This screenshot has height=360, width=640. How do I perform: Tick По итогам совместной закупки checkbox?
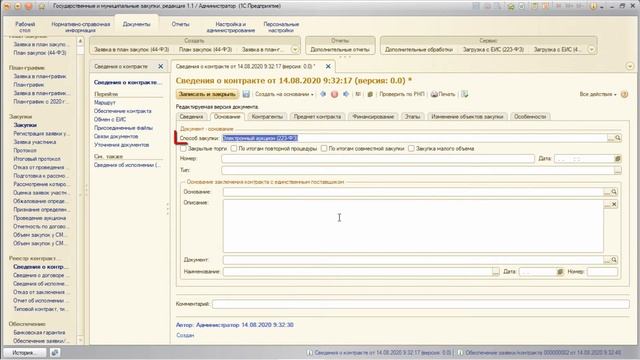coord(324,149)
